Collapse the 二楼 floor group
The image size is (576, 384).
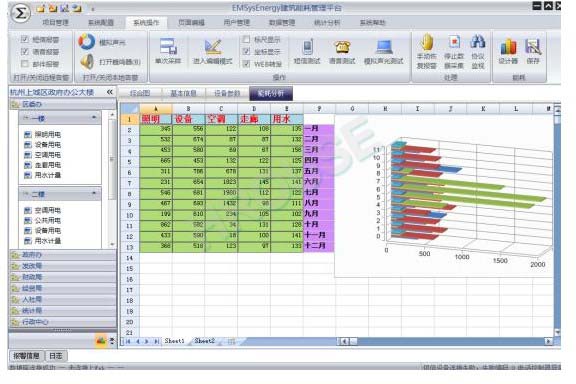94,193
